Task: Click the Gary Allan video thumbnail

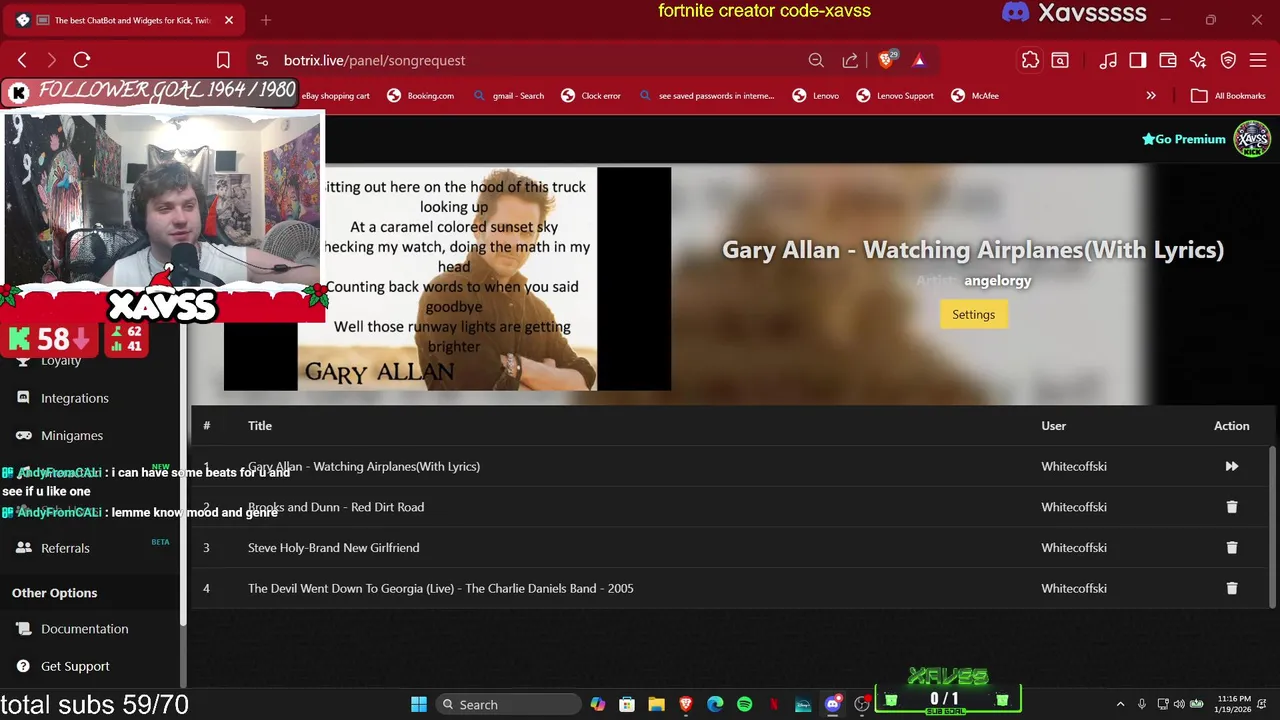Action: pos(447,279)
